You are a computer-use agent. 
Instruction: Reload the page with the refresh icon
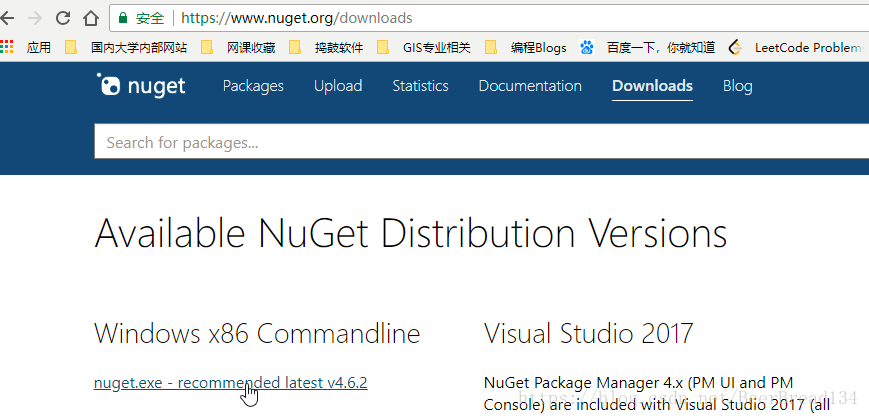tap(63, 18)
